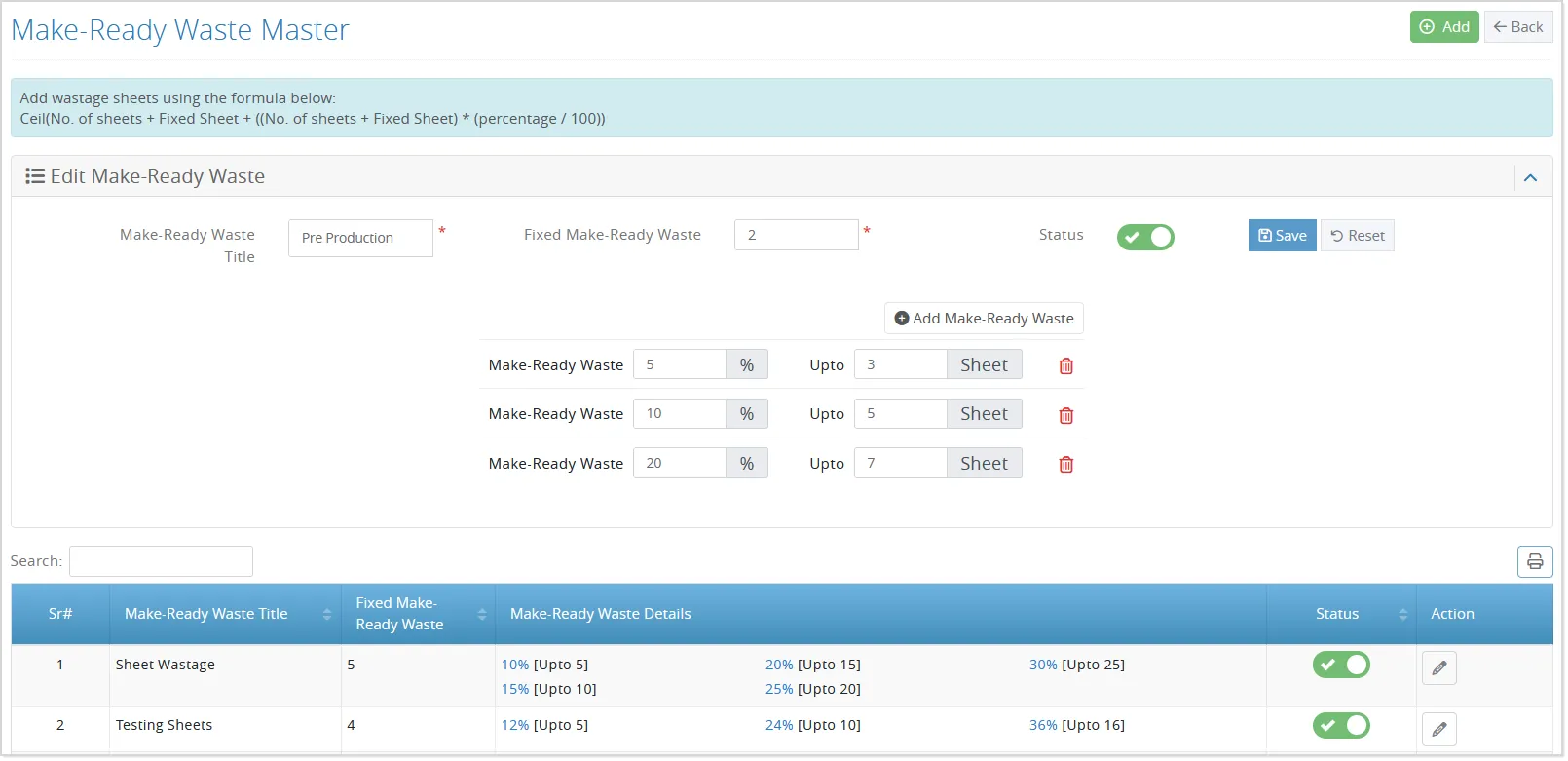The height and width of the screenshot is (761, 1568).
Task: Edit the Sheet Wastage row
Action: (1438, 668)
